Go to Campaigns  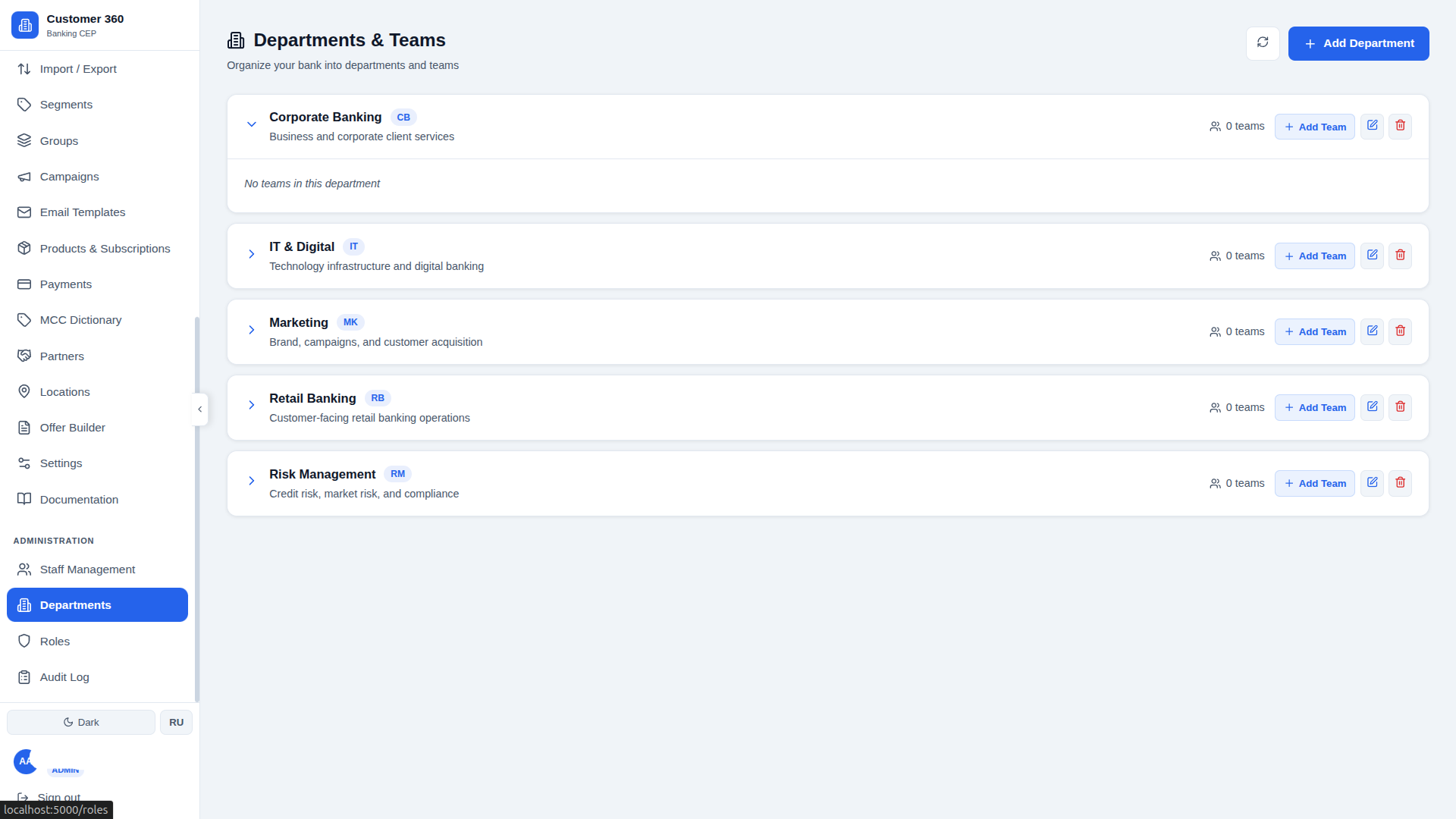tap(97, 177)
